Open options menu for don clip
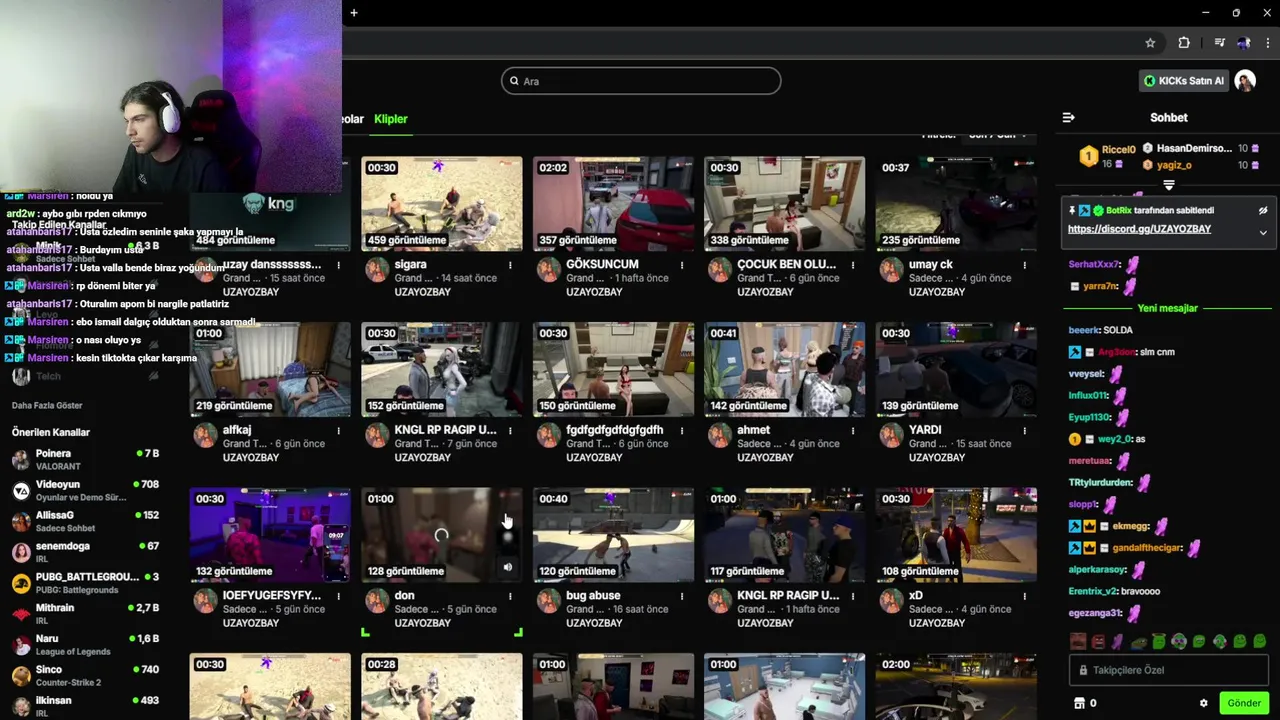The height and width of the screenshot is (720, 1280). tap(510, 596)
